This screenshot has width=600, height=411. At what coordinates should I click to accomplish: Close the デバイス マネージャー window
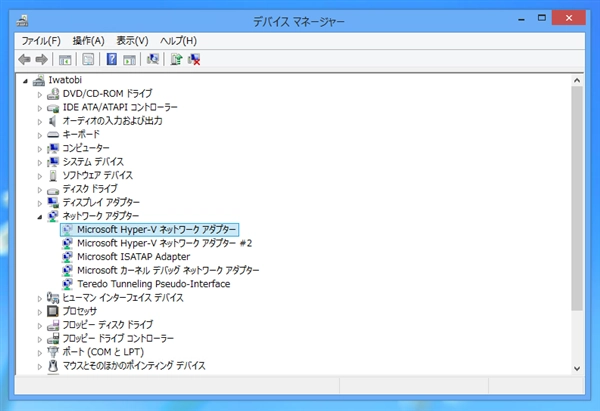tap(568, 18)
